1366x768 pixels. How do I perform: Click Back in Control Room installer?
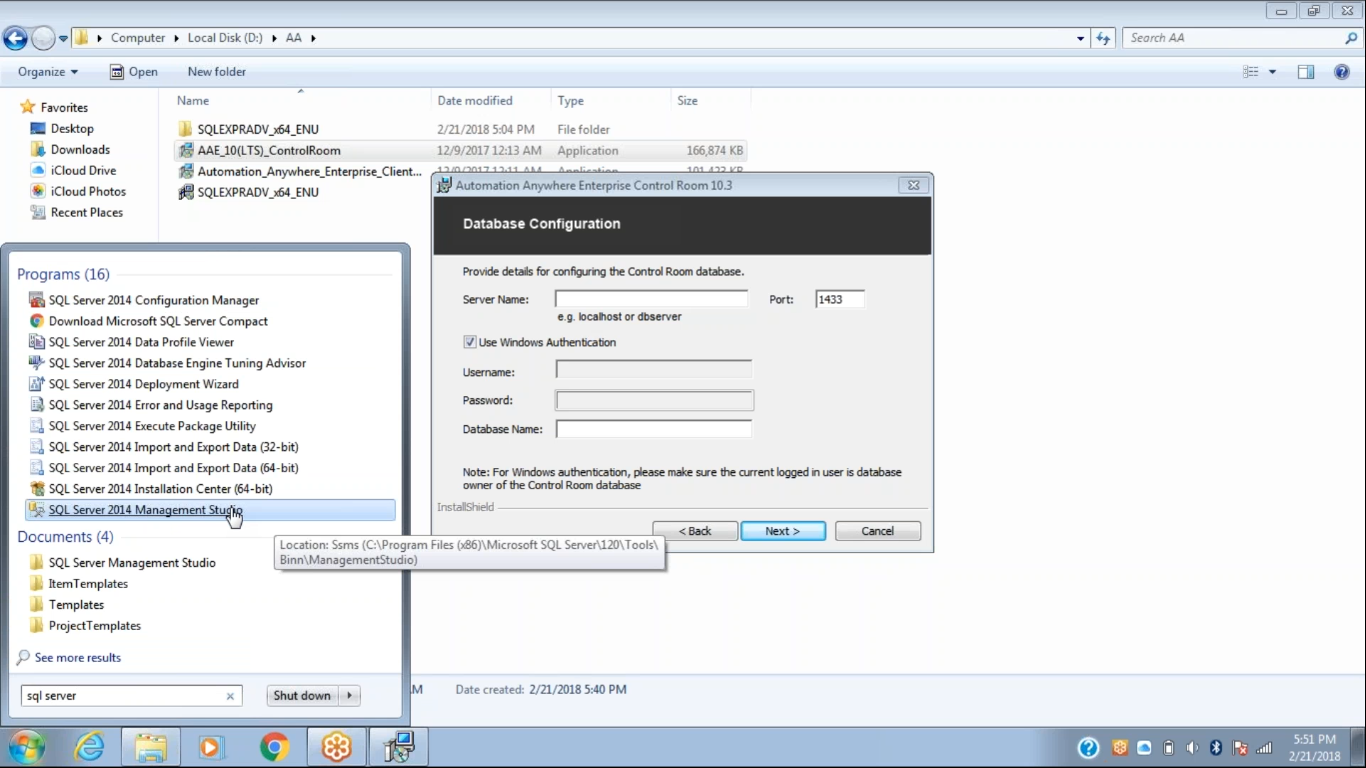click(695, 531)
